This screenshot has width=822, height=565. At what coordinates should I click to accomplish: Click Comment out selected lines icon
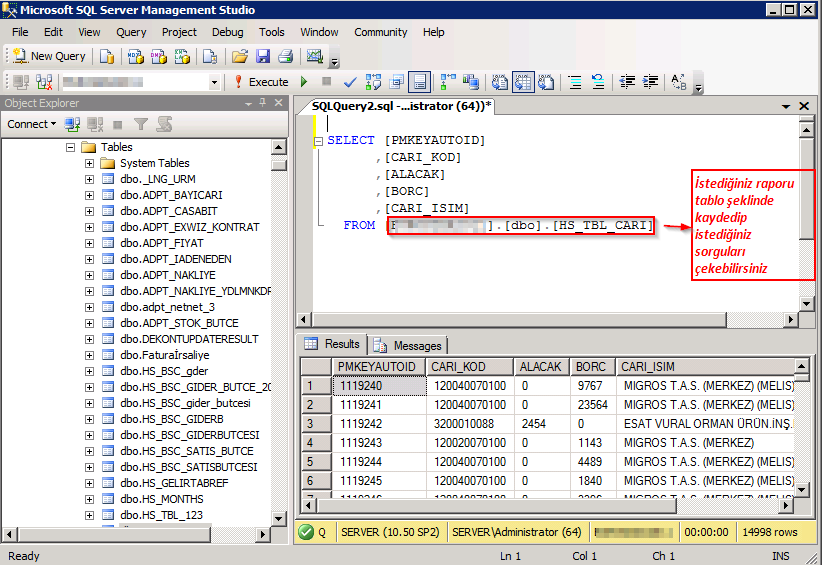(575, 82)
